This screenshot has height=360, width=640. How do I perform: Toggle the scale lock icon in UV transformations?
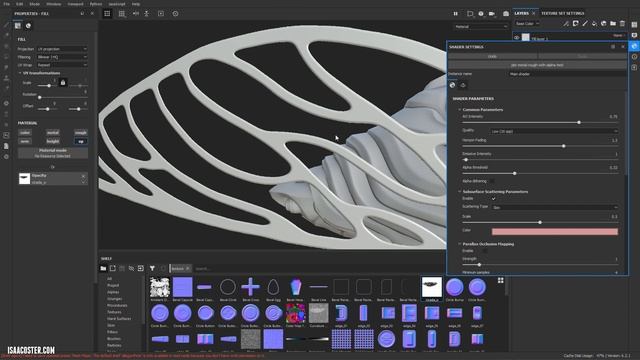63,83
